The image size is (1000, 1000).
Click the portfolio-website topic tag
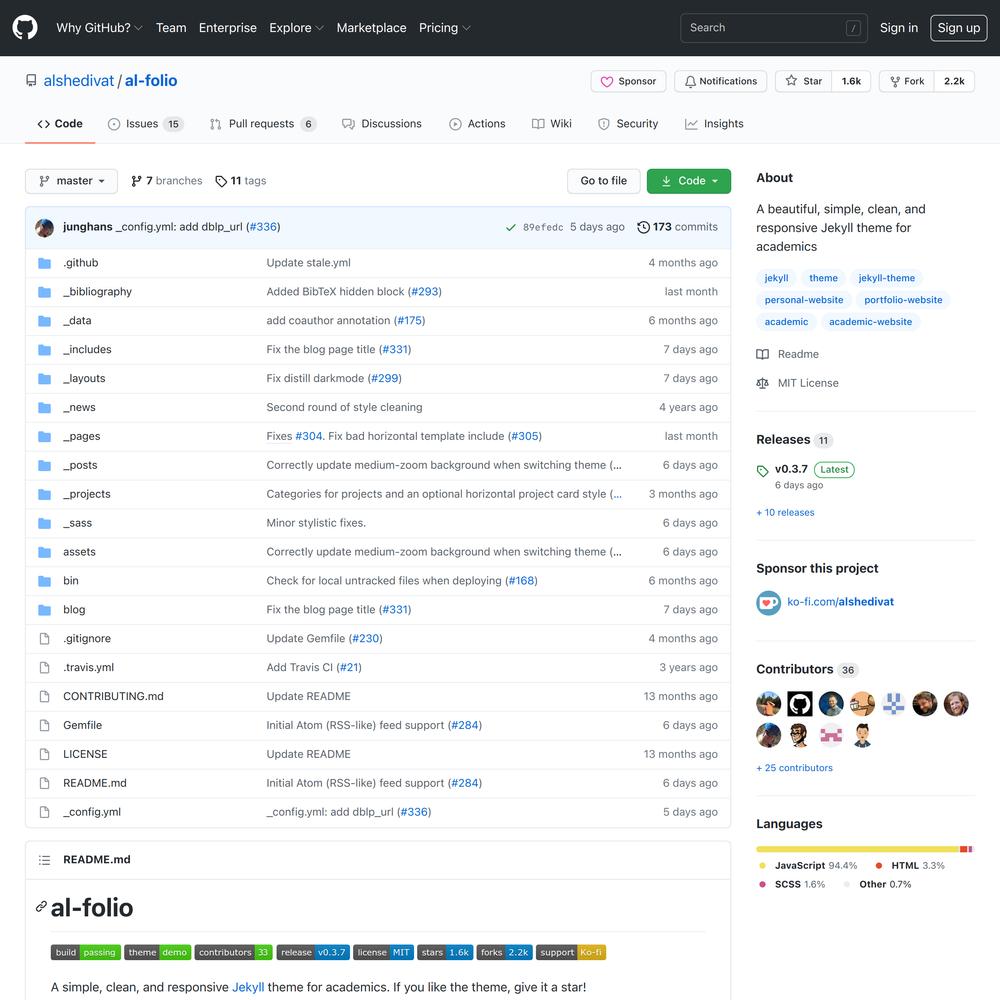tap(903, 300)
